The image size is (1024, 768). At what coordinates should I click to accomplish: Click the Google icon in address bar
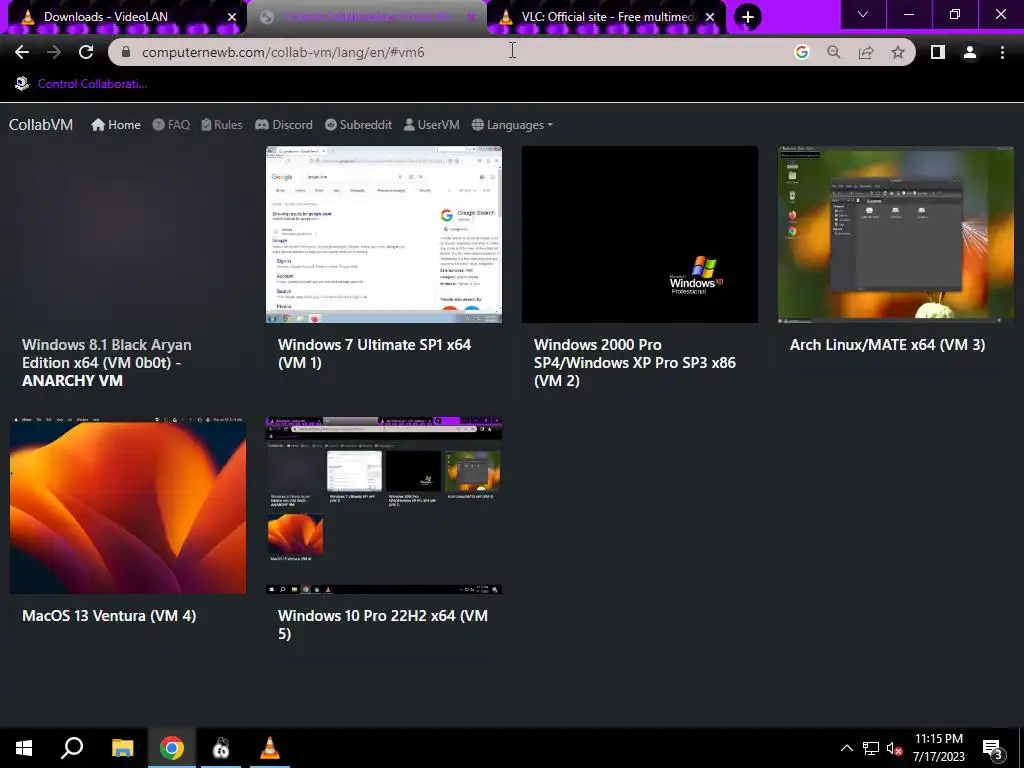pos(801,52)
